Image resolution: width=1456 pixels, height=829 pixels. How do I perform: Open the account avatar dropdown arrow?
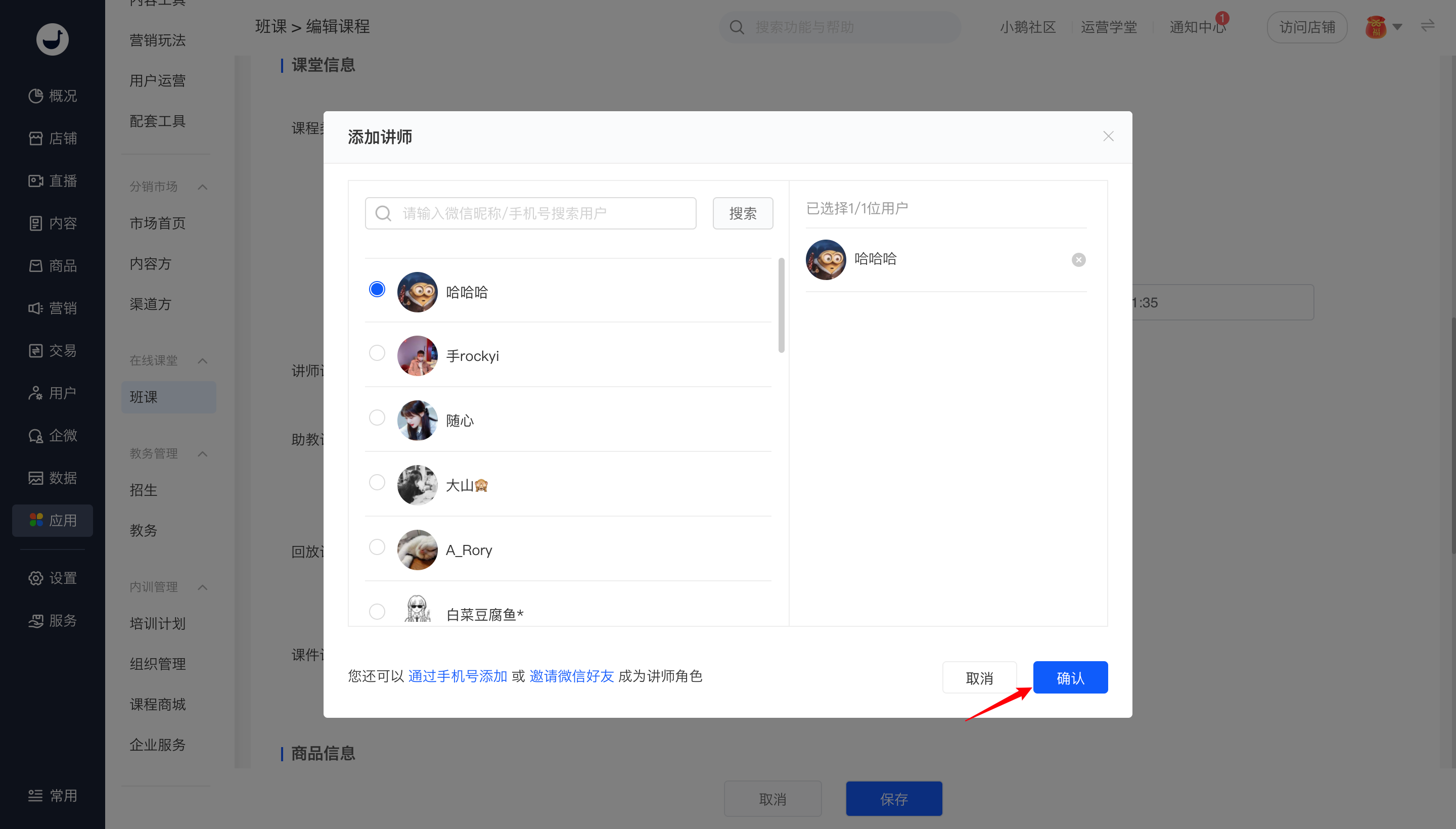pos(1397,27)
